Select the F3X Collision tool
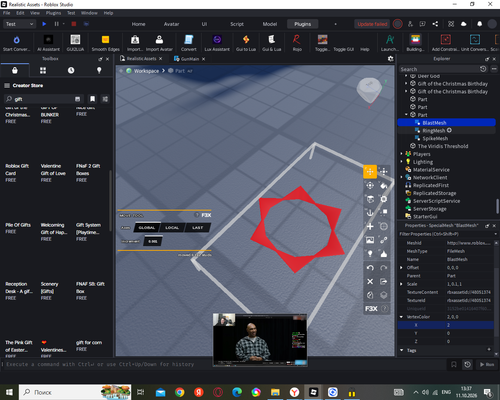This screenshot has width=500, height=400. (384, 213)
